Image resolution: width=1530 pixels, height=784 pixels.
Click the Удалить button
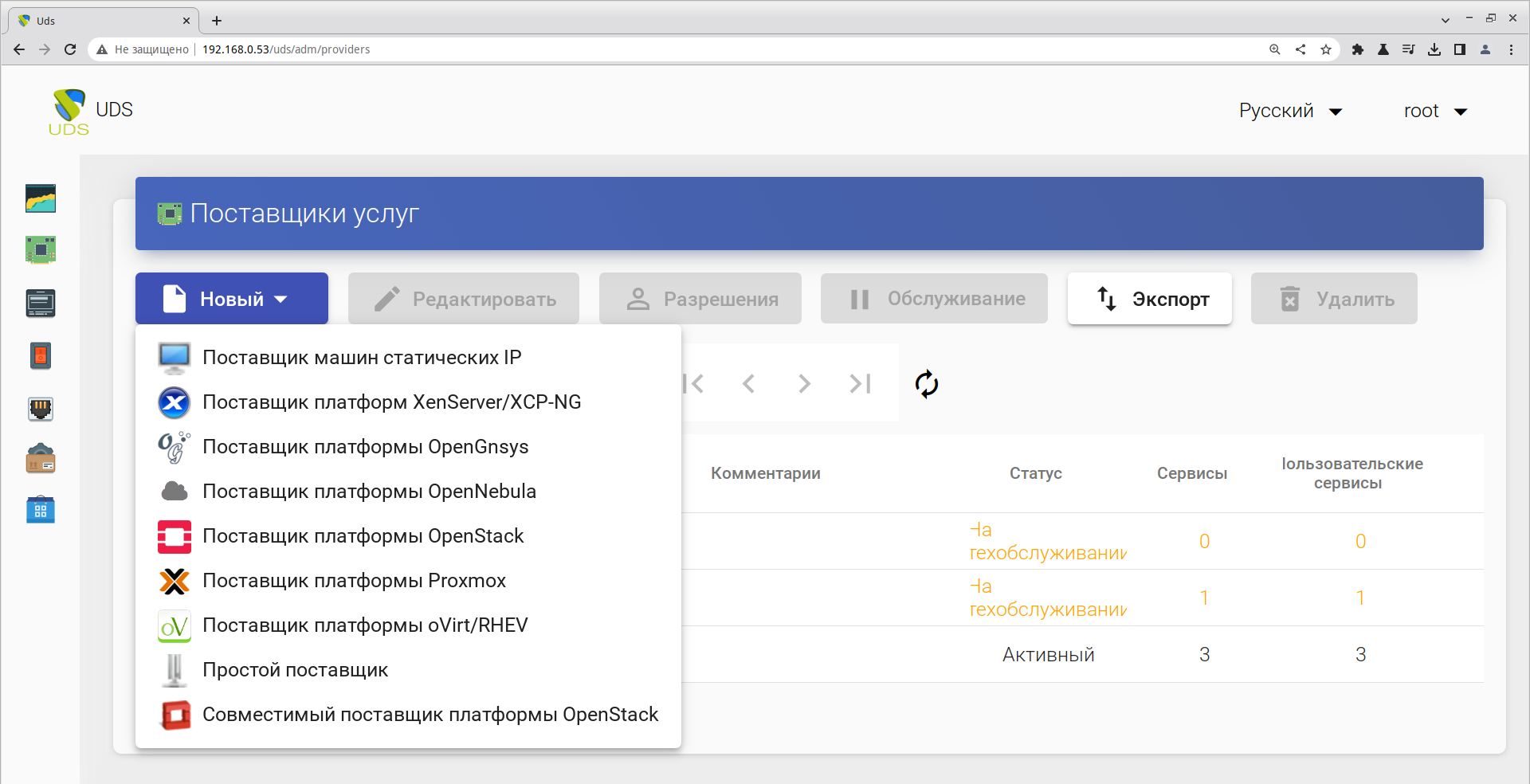click(x=1334, y=299)
